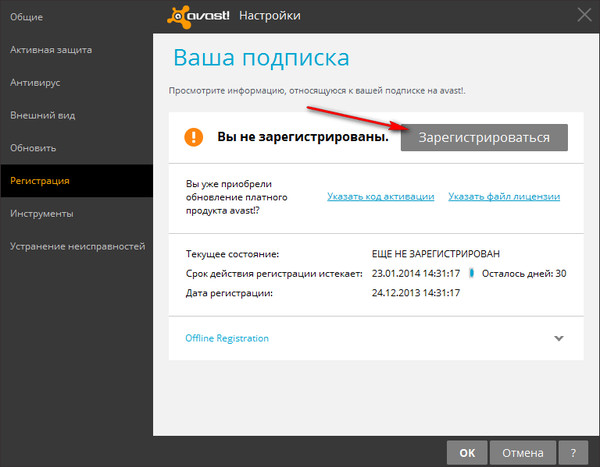
Task: Click the Указать код активации link
Action: pyautogui.click(x=380, y=196)
